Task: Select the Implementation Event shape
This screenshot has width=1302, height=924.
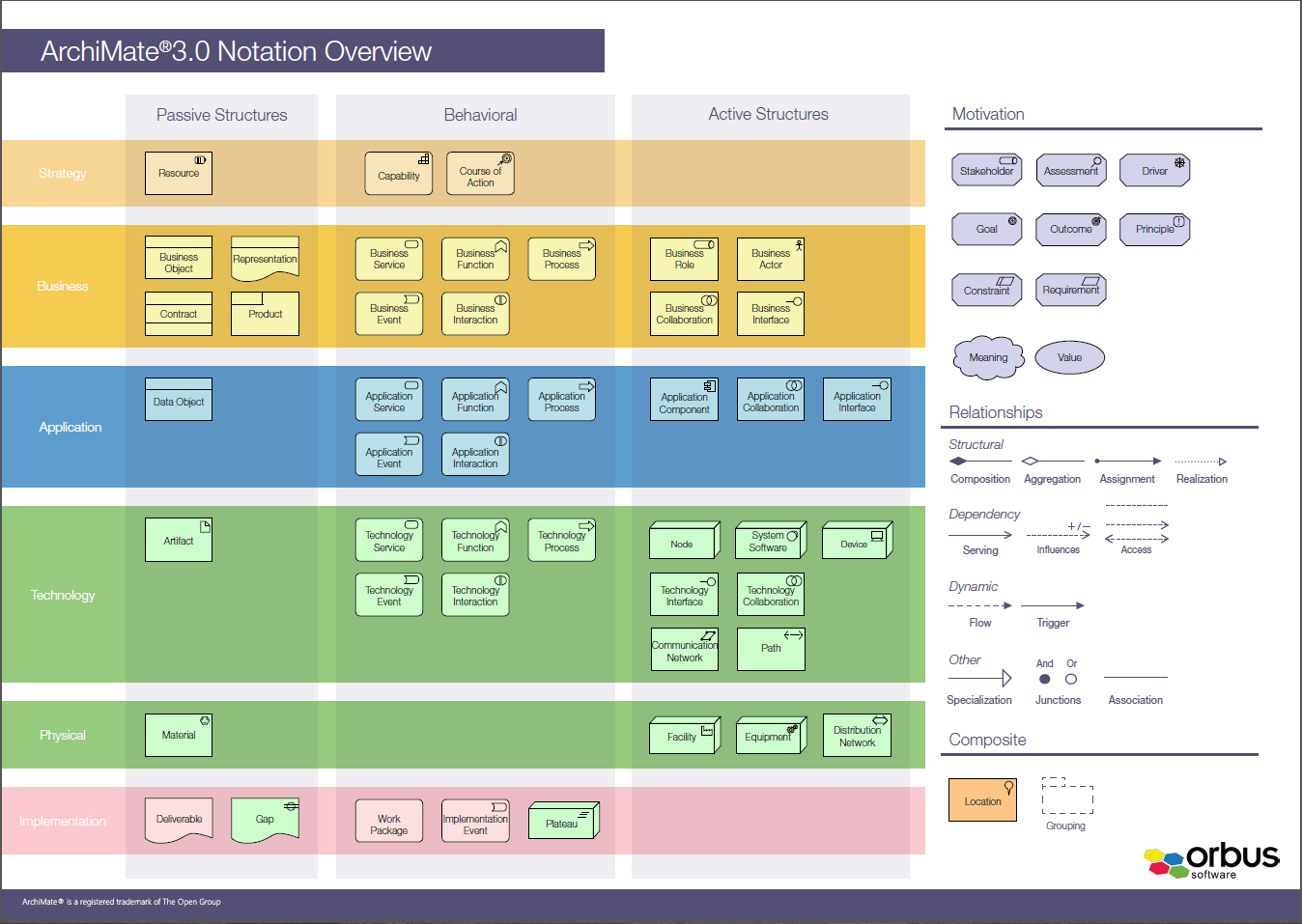Action: point(475,822)
